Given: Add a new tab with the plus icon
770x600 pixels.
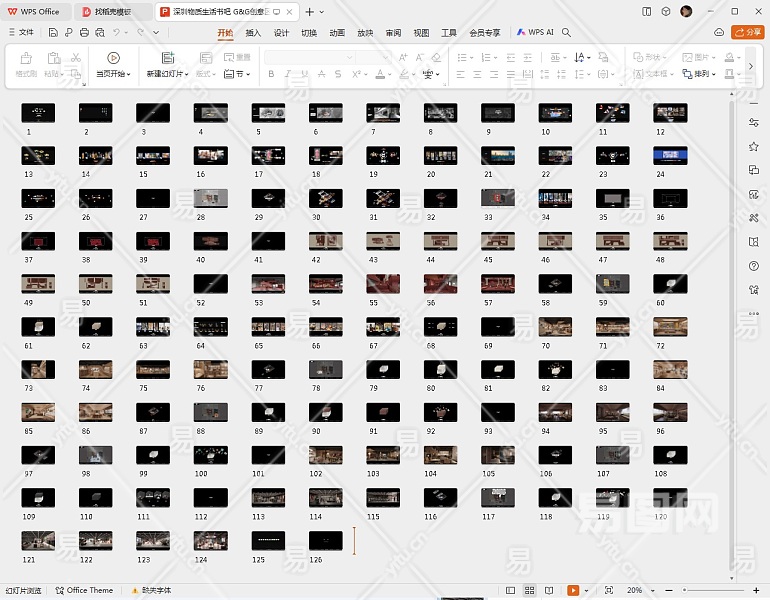Looking at the screenshot, I should (x=309, y=11).
